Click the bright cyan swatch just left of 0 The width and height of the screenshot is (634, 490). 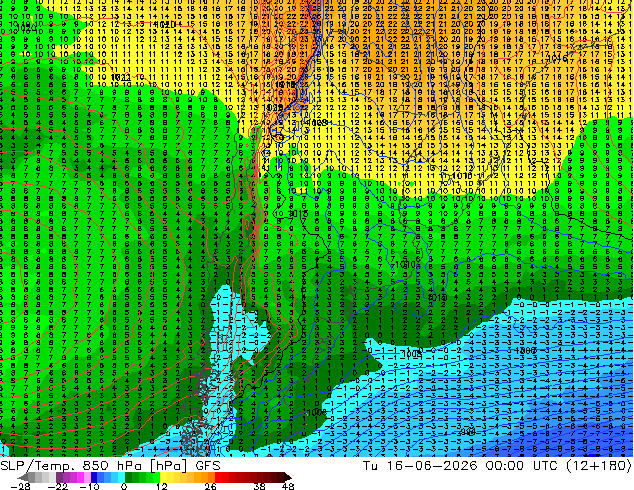[x=121, y=477]
